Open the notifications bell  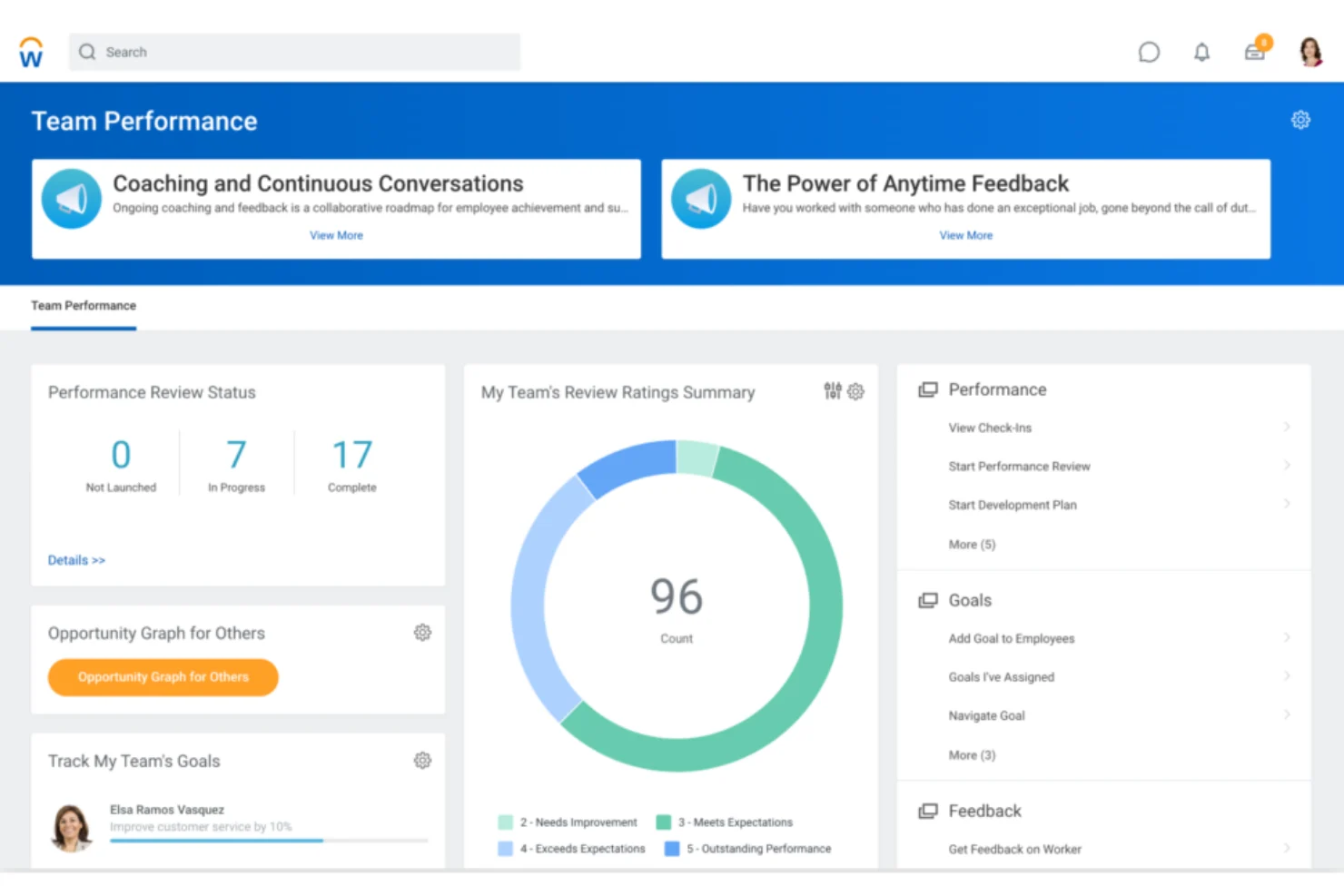coord(1201,53)
